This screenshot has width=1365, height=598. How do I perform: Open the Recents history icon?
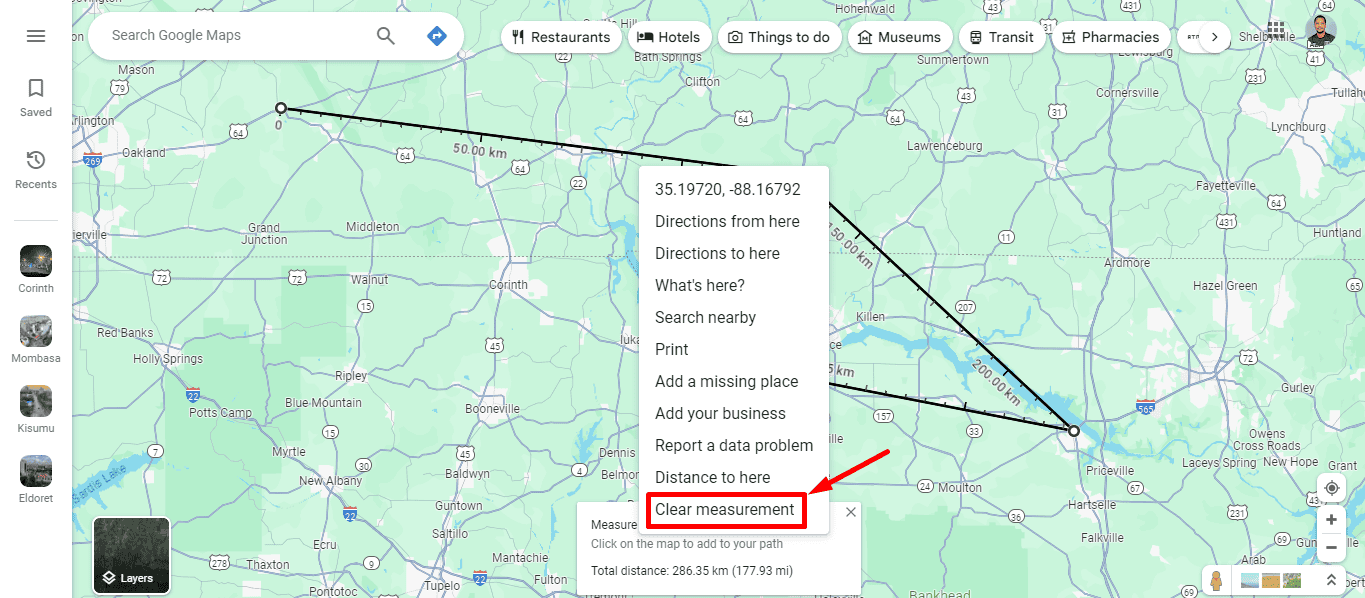click(x=36, y=160)
